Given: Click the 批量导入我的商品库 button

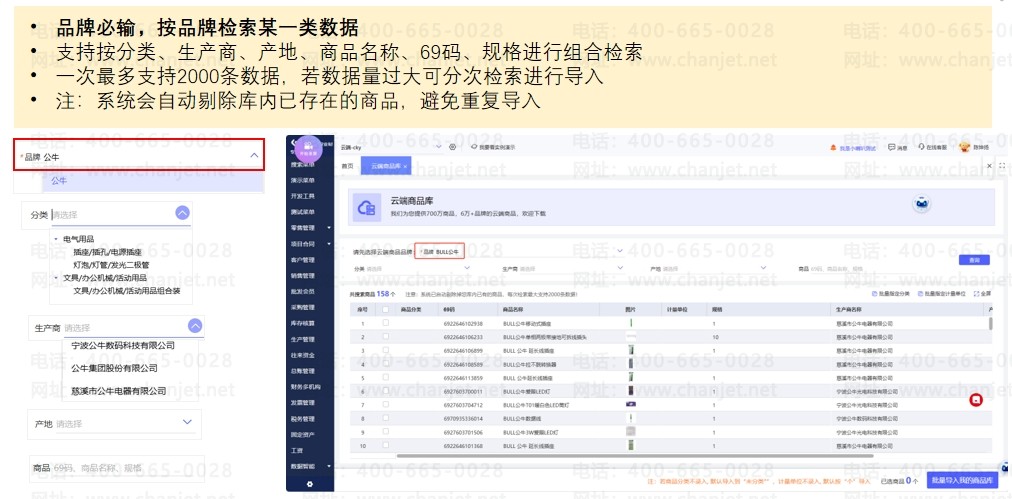Looking at the screenshot, I should 964,481.
